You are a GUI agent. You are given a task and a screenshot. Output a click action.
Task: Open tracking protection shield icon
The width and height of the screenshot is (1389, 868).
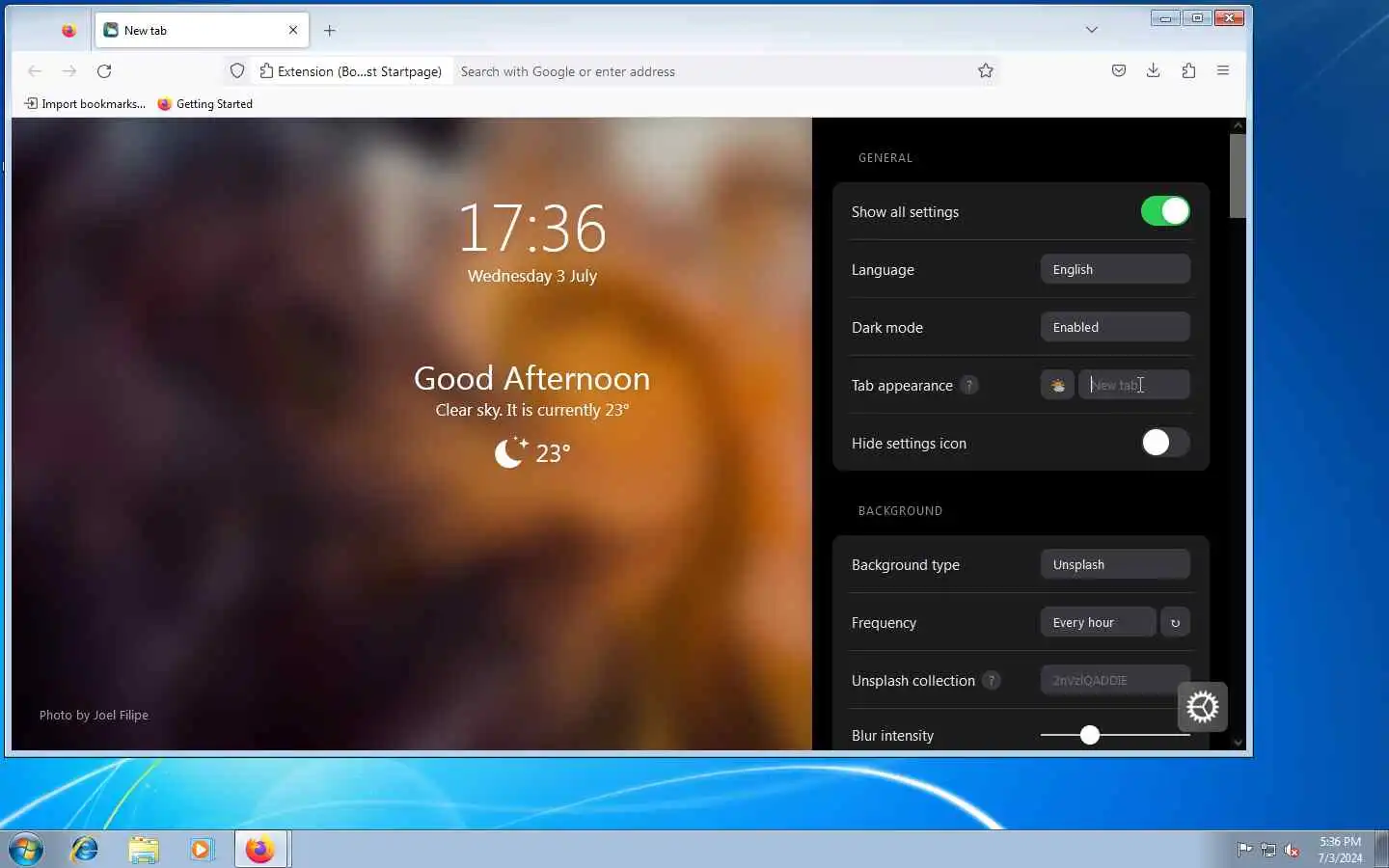point(237,70)
